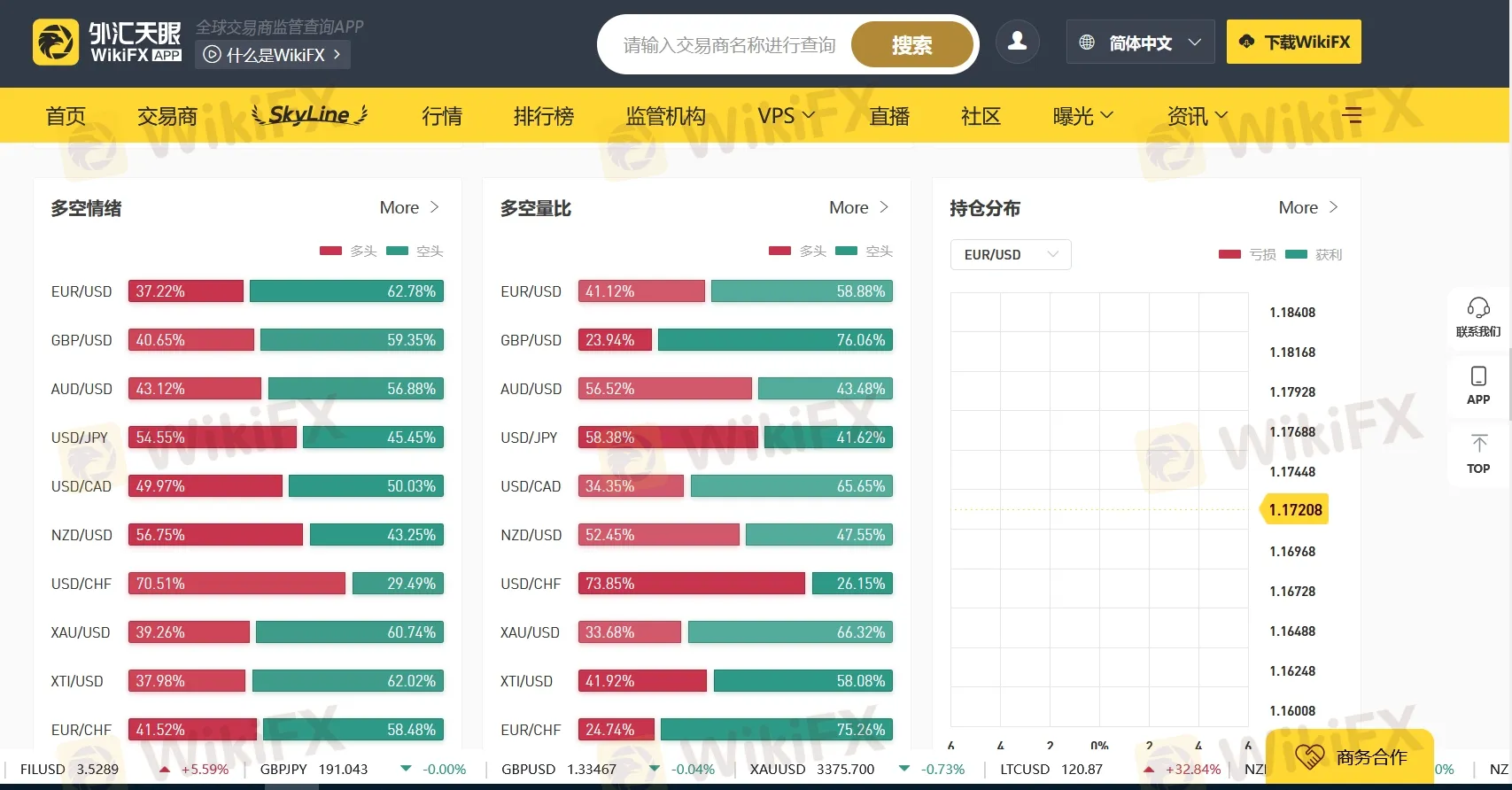Image resolution: width=1512 pixels, height=790 pixels.
Task: Click the WikiFX eagle logo icon
Action: (x=56, y=43)
